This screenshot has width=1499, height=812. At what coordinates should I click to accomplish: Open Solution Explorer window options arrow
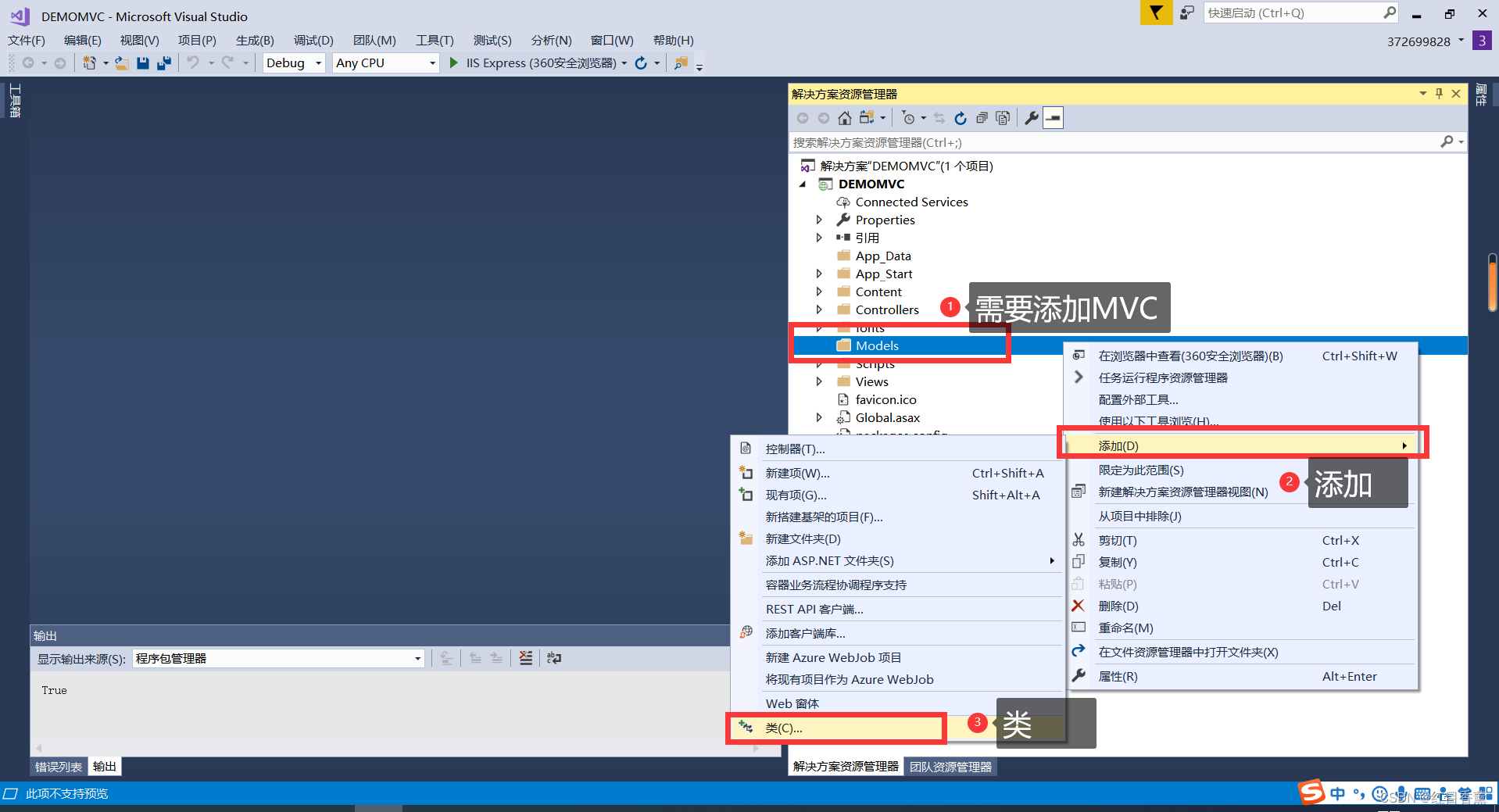1422,94
